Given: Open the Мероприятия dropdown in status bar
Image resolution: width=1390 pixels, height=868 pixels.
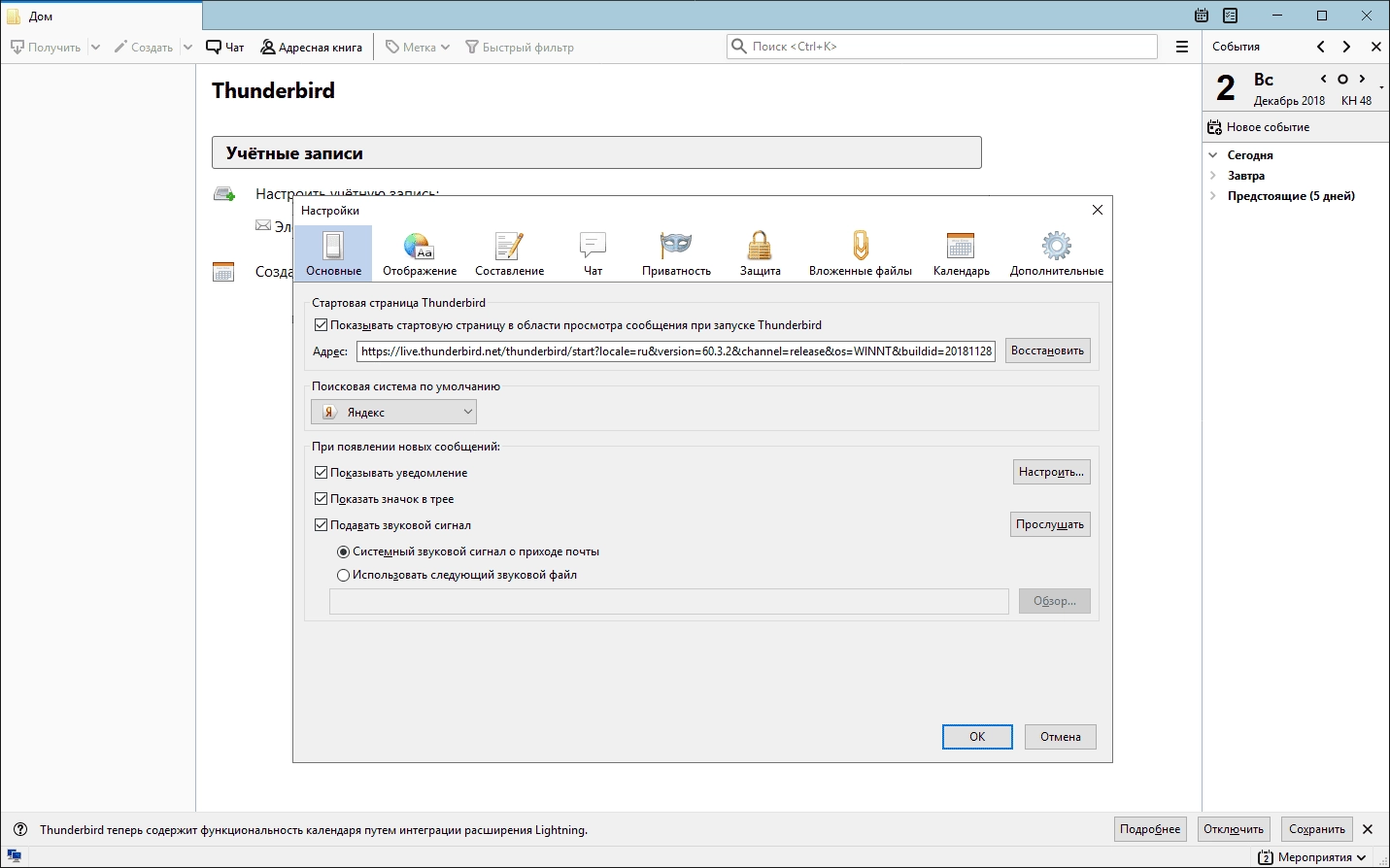Looking at the screenshot, I should tap(1313, 857).
